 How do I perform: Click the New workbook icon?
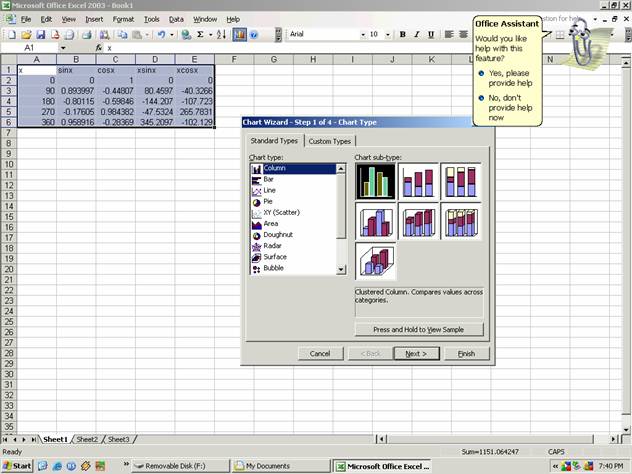(x=12, y=35)
